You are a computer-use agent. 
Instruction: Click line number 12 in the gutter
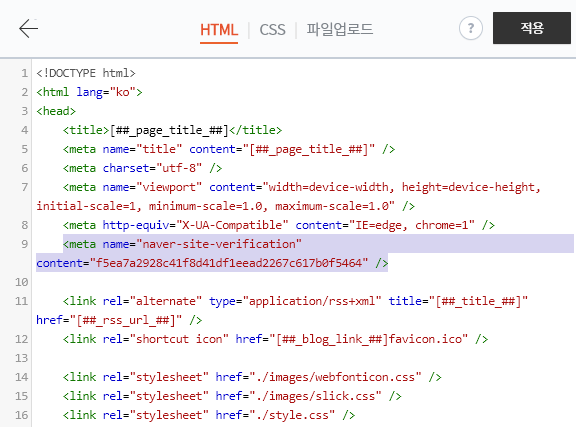21,339
